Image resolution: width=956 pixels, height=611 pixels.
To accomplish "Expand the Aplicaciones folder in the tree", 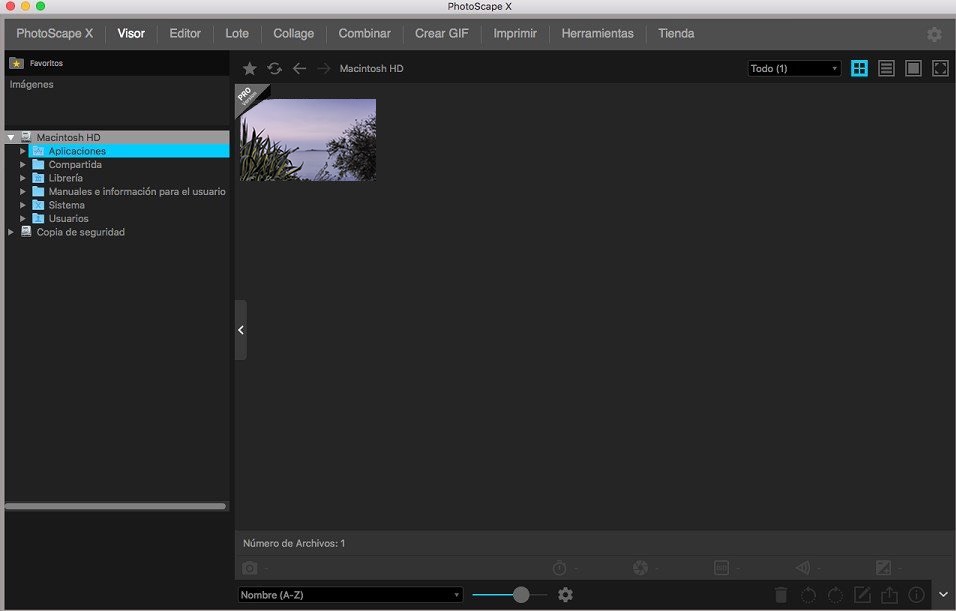I will (x=23, y=150).
